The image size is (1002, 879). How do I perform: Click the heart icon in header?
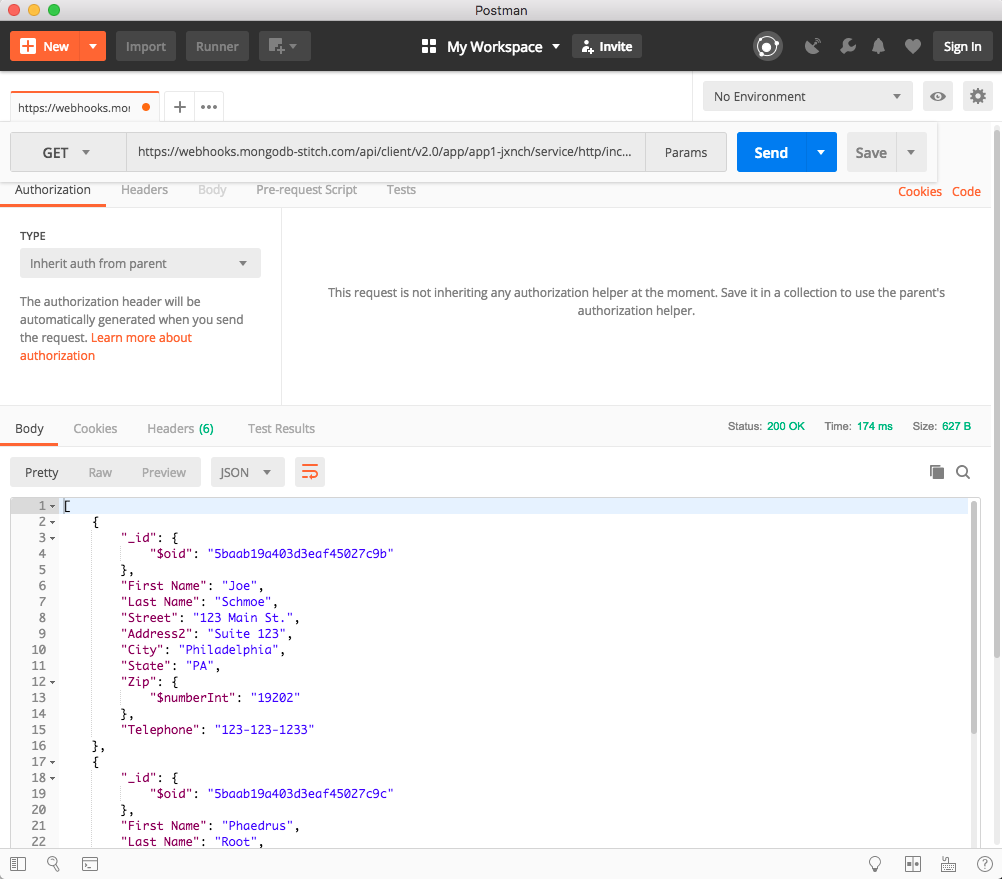point(912,46)
